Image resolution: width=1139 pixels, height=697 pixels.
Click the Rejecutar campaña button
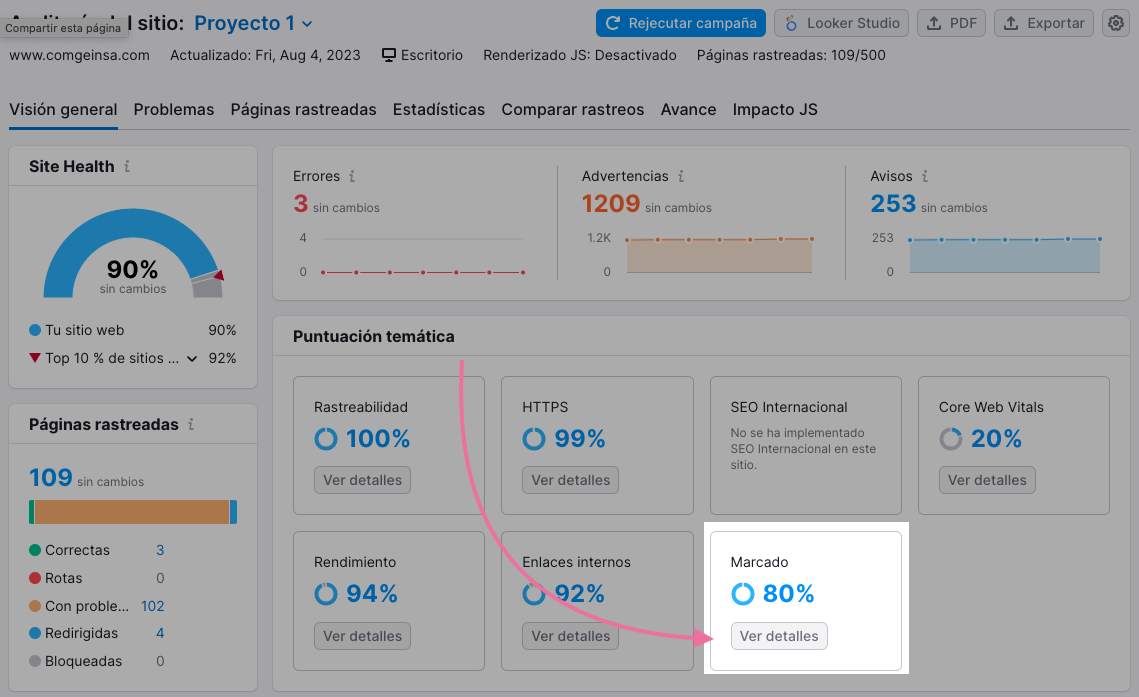tap(680, 22)
